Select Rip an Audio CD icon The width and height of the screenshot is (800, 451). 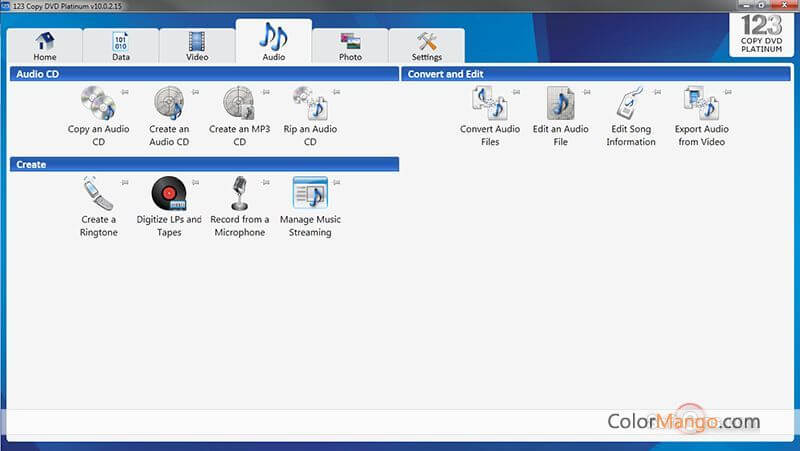(308, 103)
